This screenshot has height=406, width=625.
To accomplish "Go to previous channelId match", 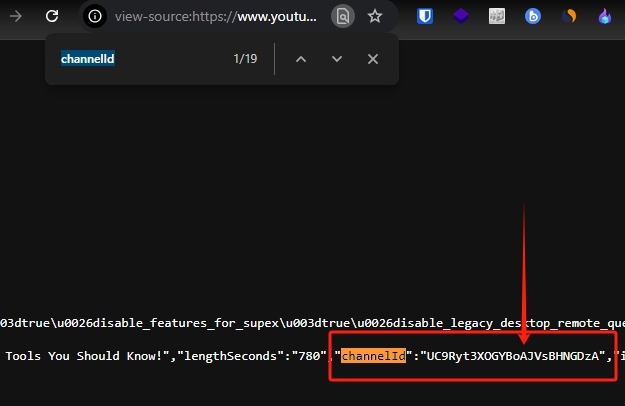I will pyautogui.click(x=300, y=59).
